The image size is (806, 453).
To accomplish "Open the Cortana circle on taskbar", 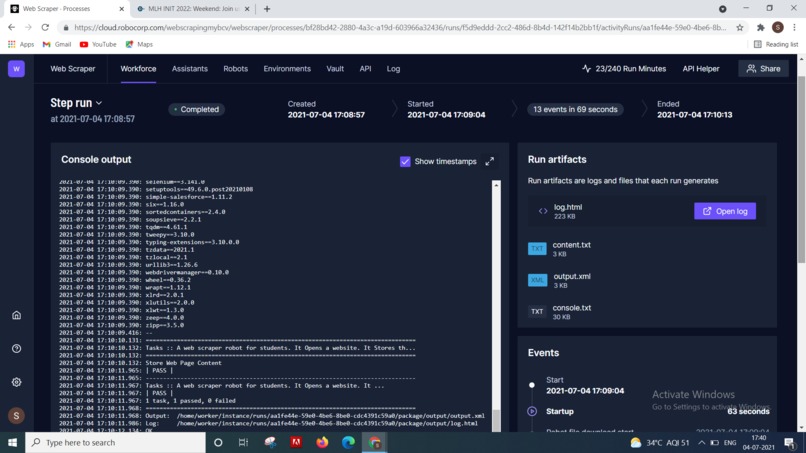I will (x=218, y=442).
